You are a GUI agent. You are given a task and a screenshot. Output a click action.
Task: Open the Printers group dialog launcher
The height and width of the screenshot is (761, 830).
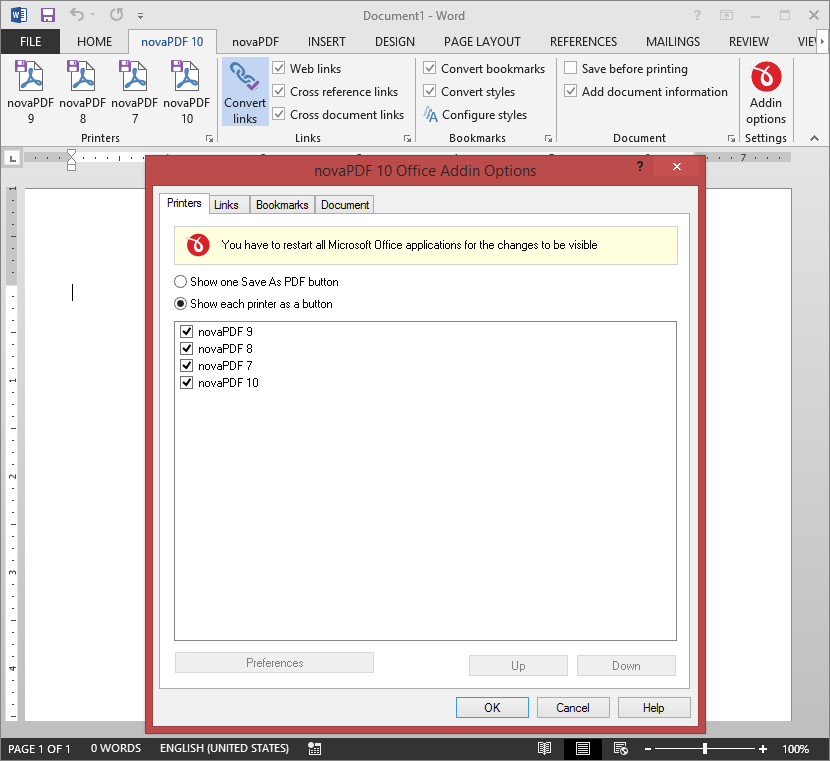tap(210, 139)
